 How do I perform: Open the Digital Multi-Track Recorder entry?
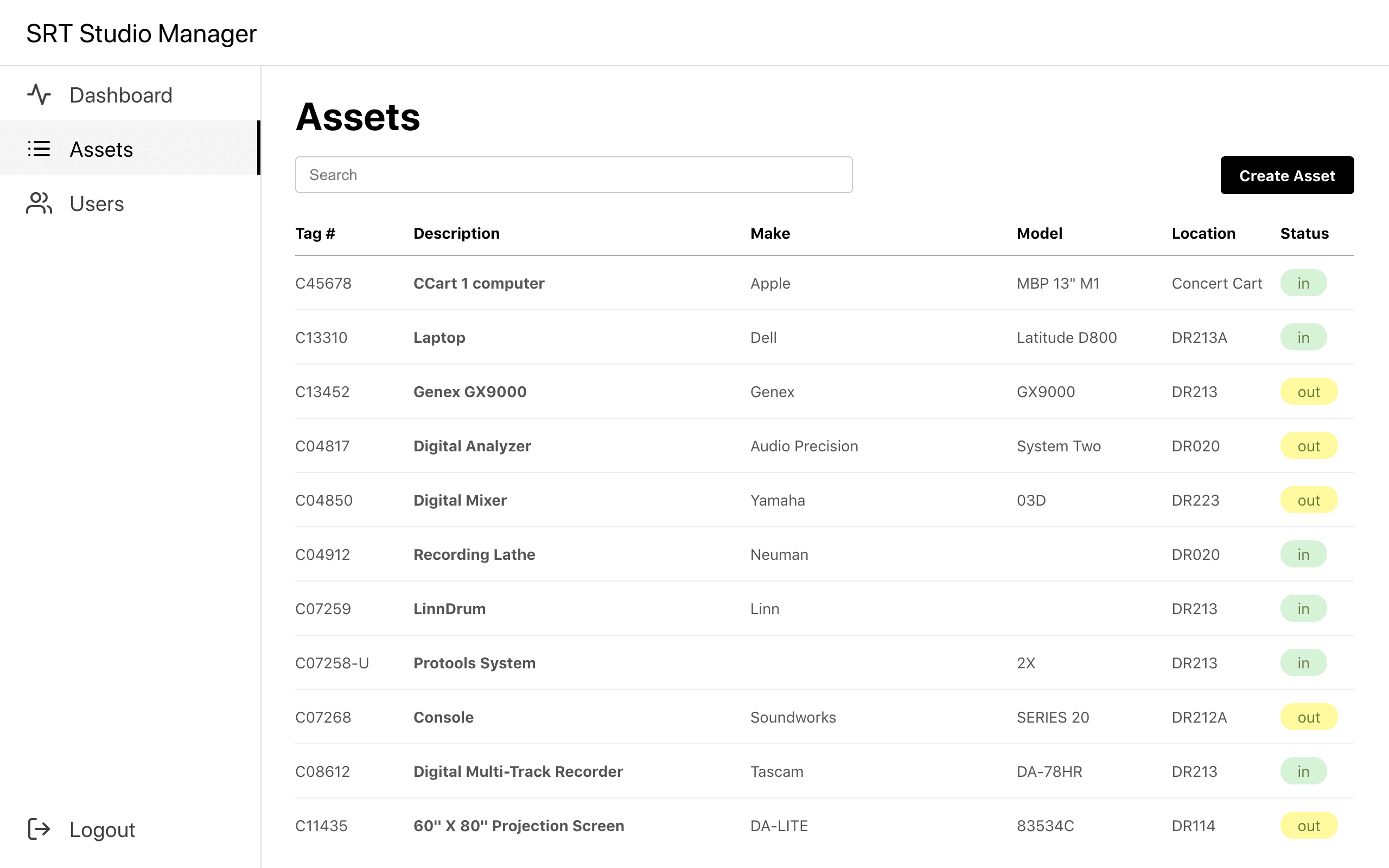518,771
